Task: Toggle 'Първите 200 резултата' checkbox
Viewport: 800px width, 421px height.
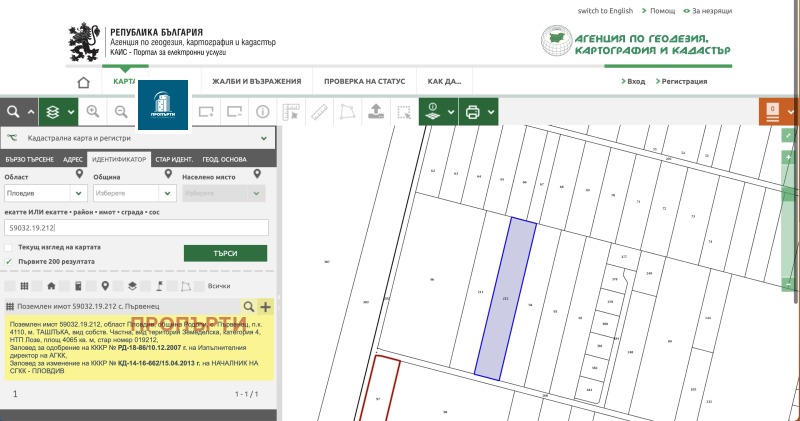Action: pos(9,261)
